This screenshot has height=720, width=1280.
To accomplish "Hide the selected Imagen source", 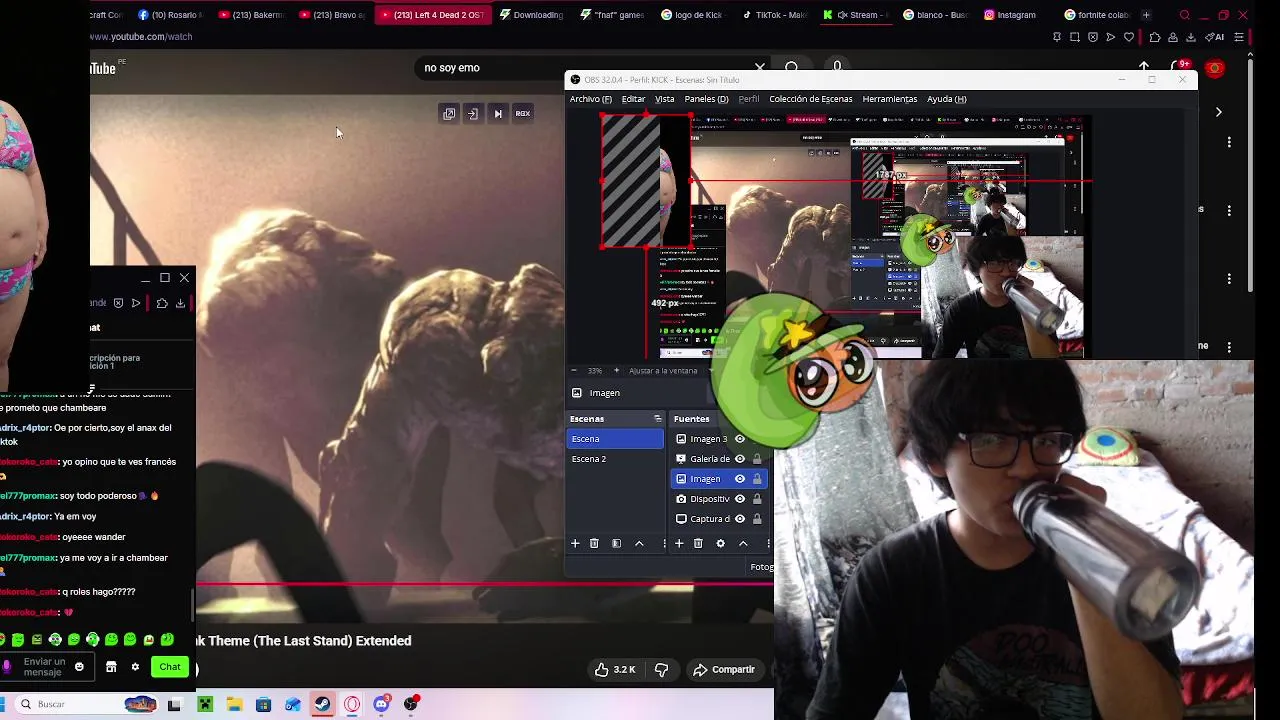I will pyautogui.click(x=740, y=479).
